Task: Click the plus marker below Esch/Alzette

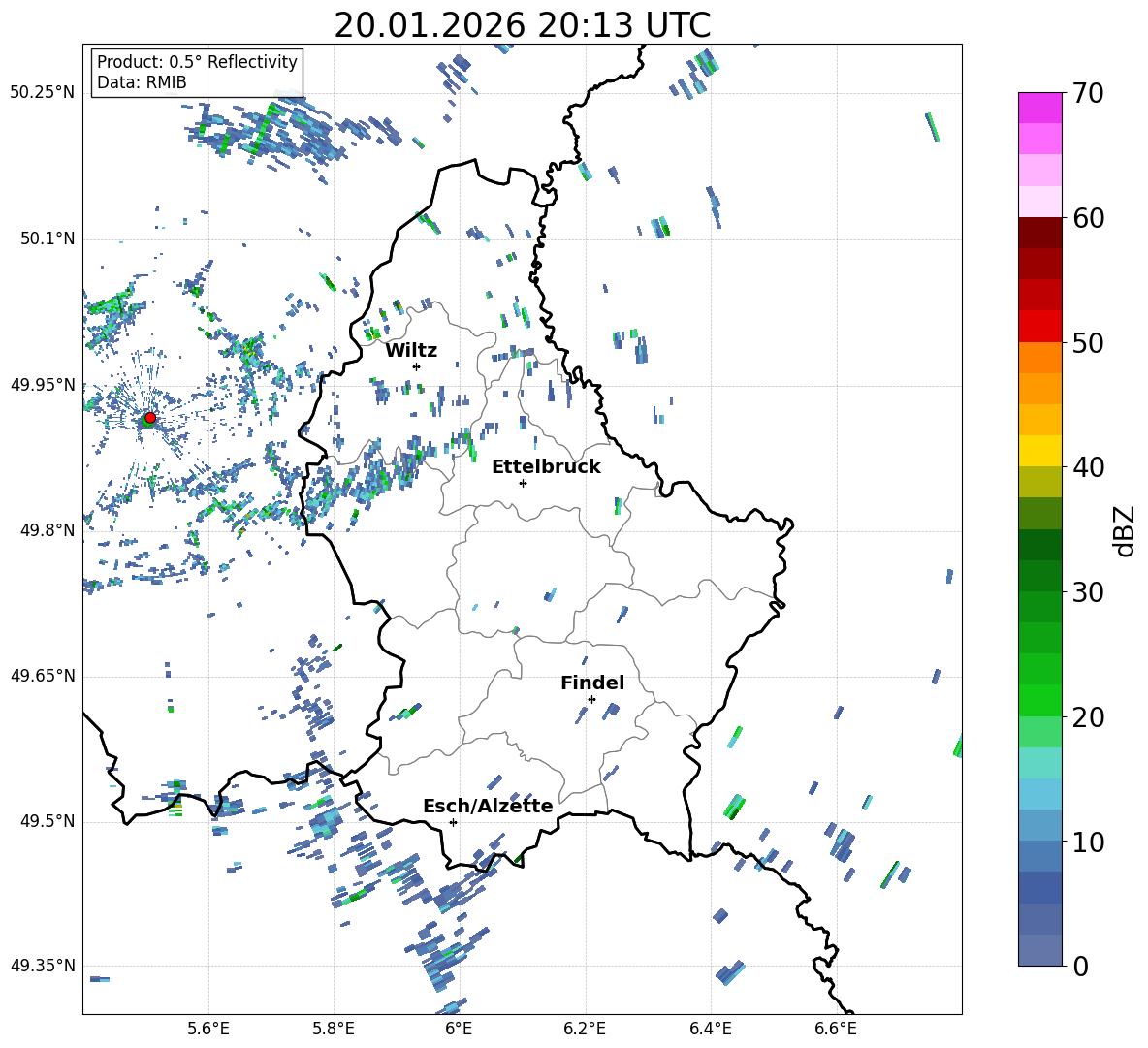Action: click(453, 822)
